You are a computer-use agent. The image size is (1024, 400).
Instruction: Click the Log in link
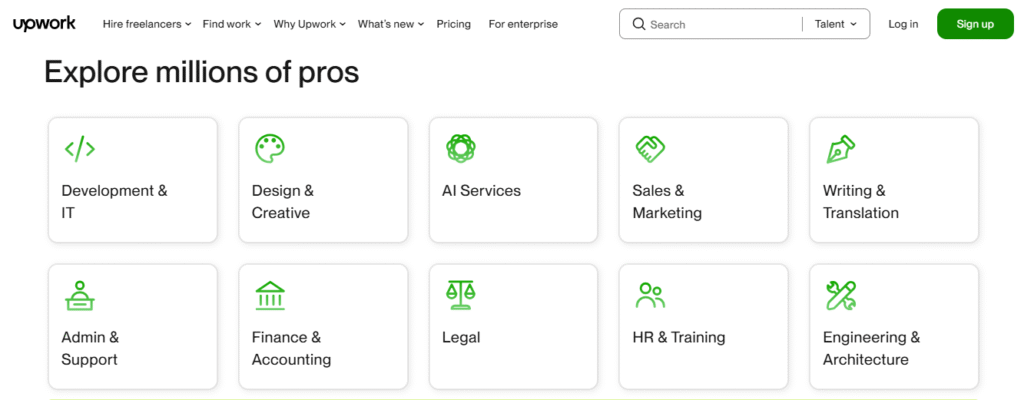pos(903,24)
